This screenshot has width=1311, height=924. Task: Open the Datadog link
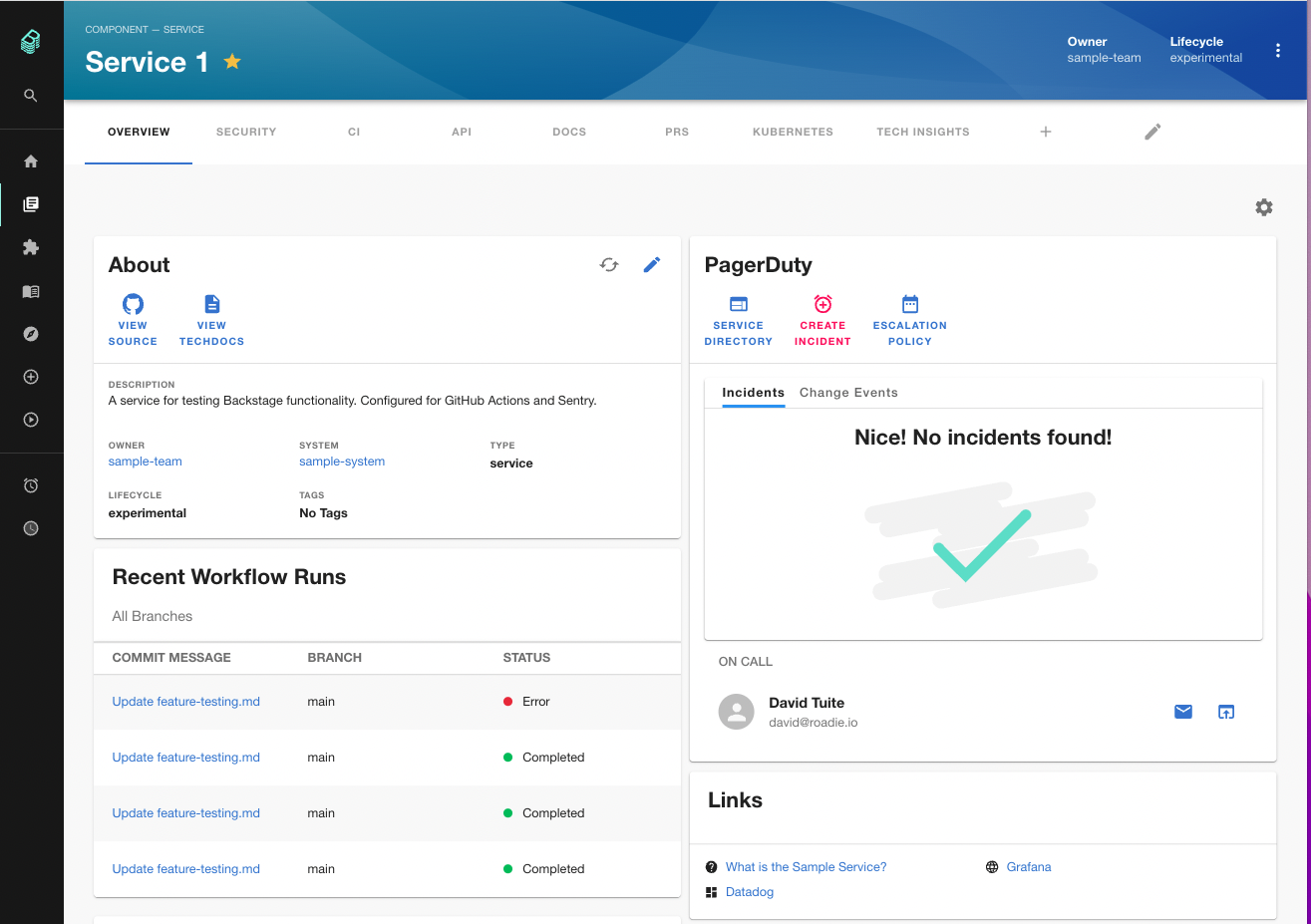click(750, 892)
